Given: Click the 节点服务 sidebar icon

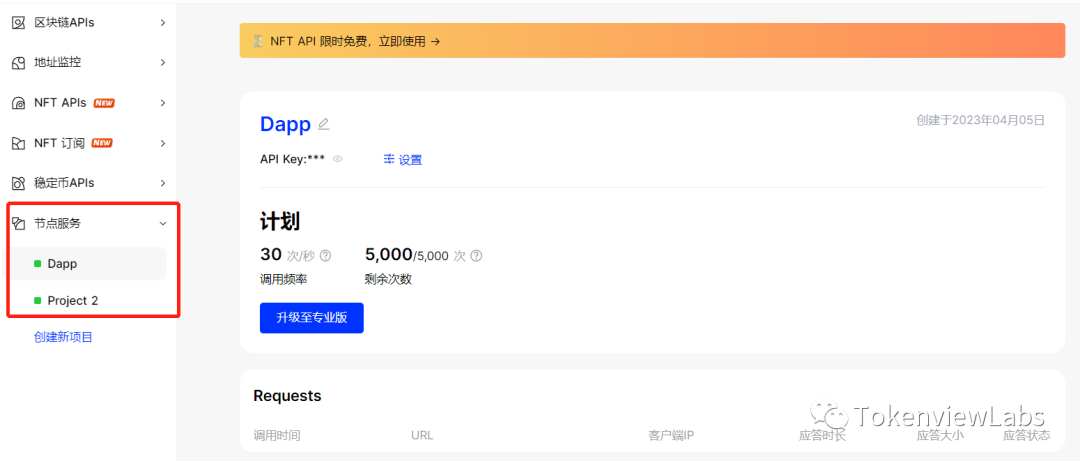Looking at the screenshot, I should click(18, 223).
